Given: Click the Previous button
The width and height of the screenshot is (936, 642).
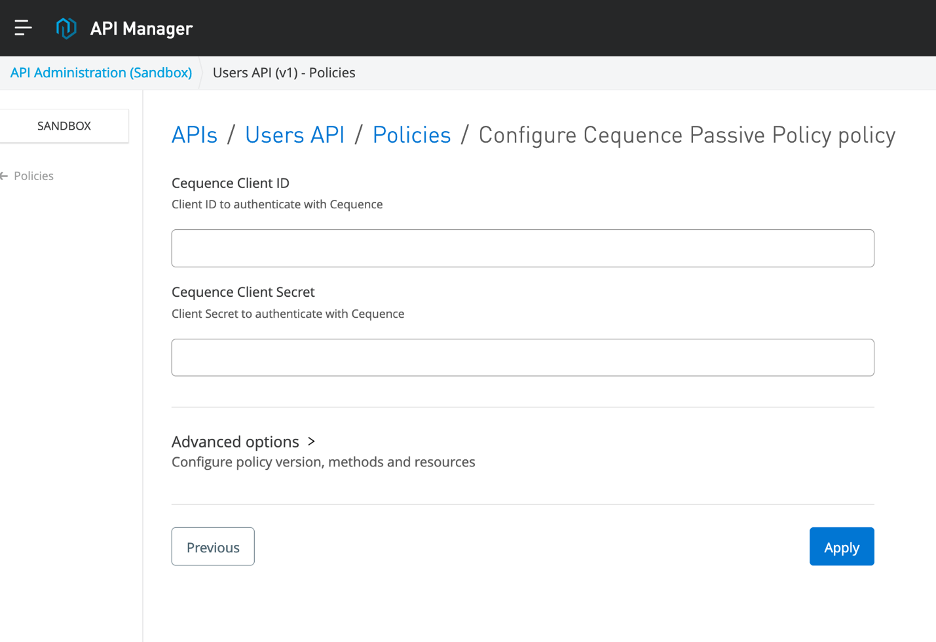Looking at the screenshot, I should tap(213, 546).
